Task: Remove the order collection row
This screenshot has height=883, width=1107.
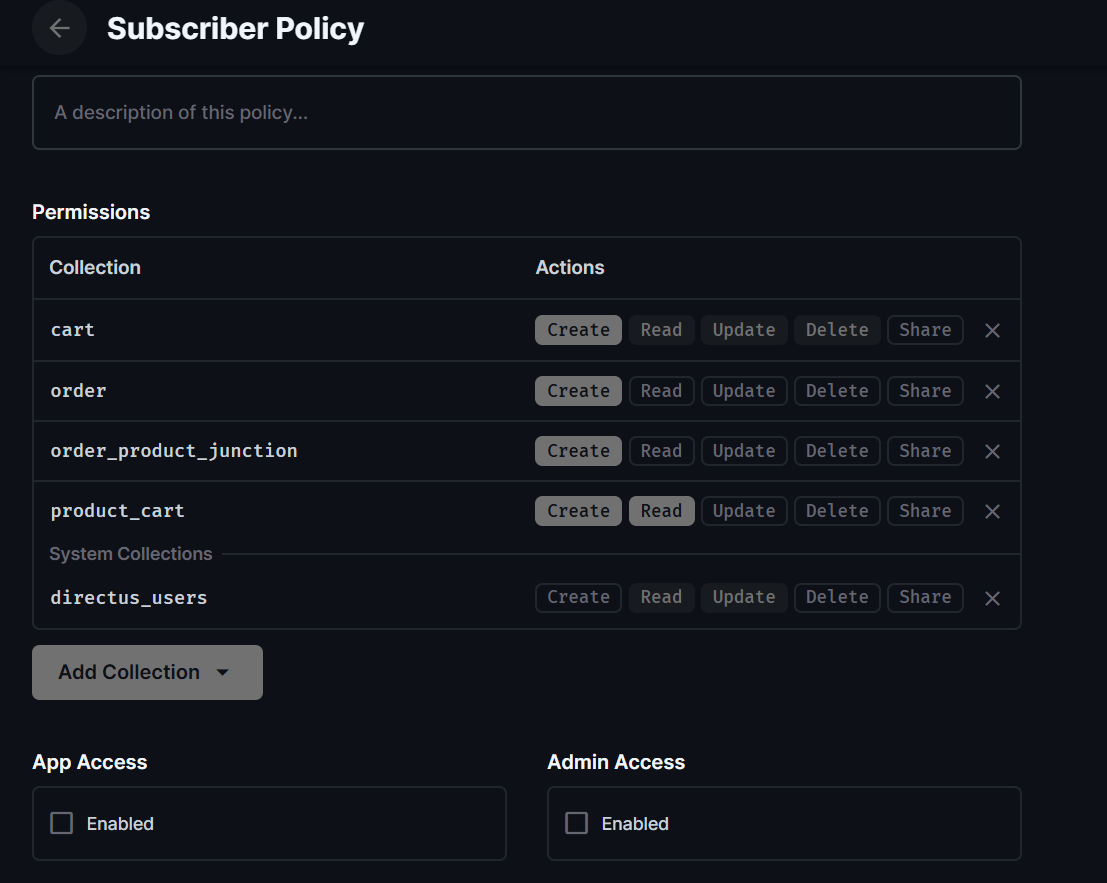Action: pos(992,390)
